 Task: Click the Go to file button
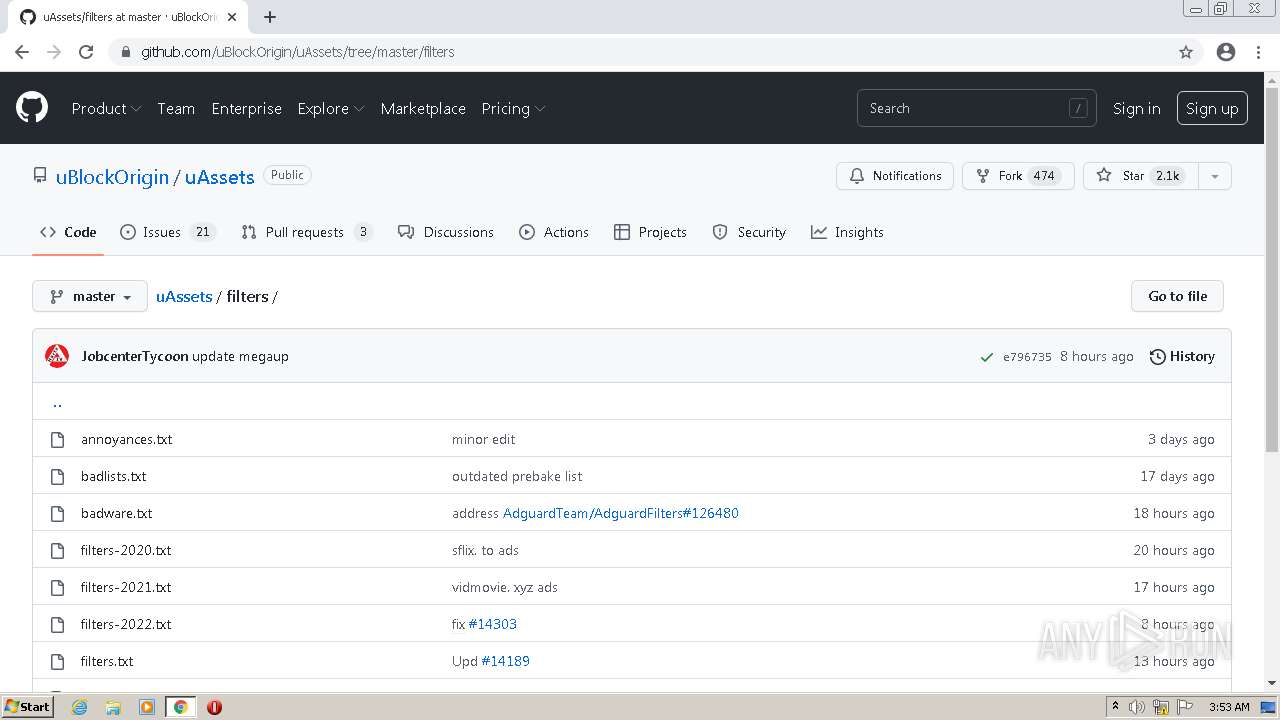pyautogui.click(x=1177, y=296)
